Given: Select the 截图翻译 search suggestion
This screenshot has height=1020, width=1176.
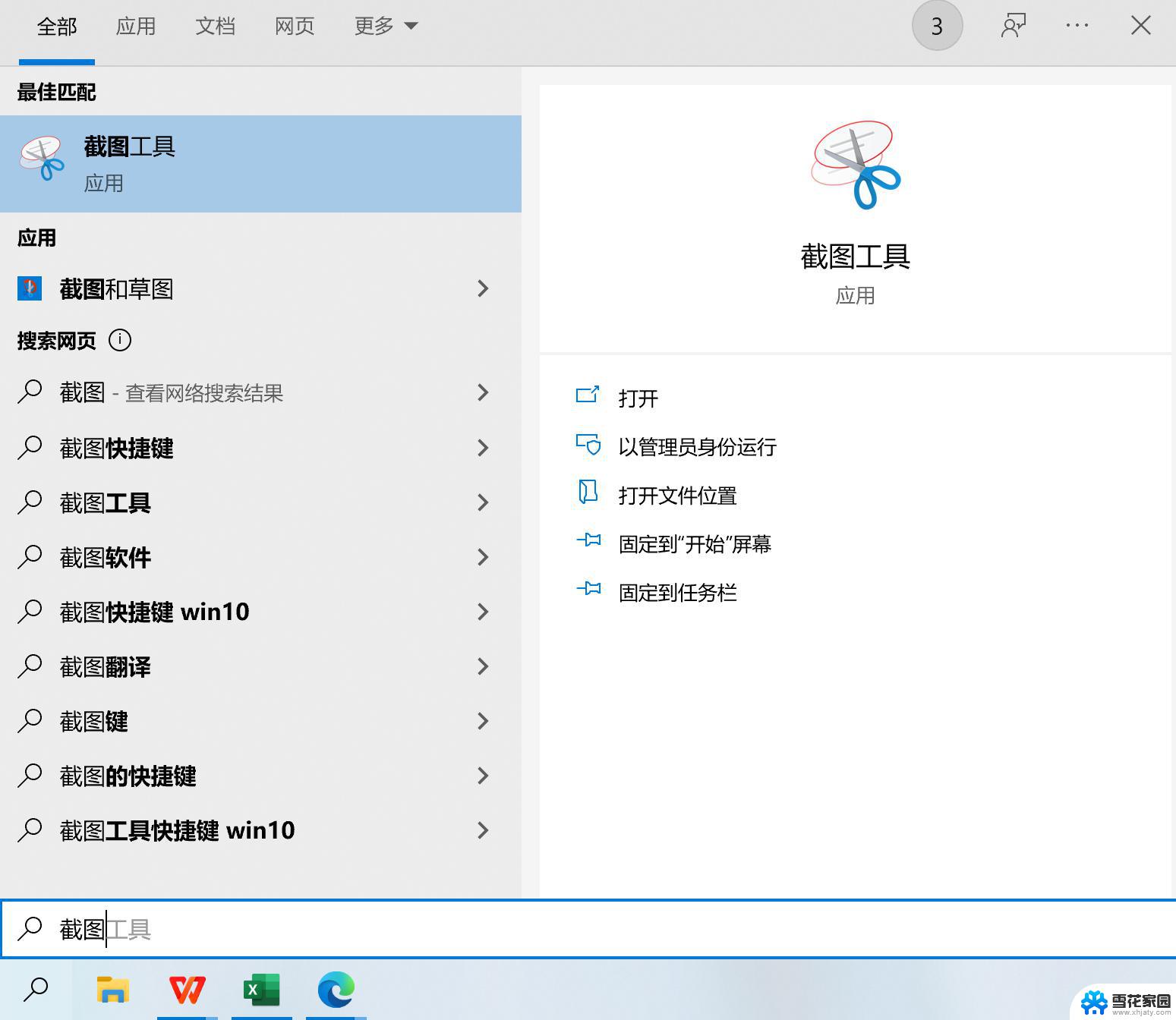Looking at the screenshot, I should click(260, 666).
